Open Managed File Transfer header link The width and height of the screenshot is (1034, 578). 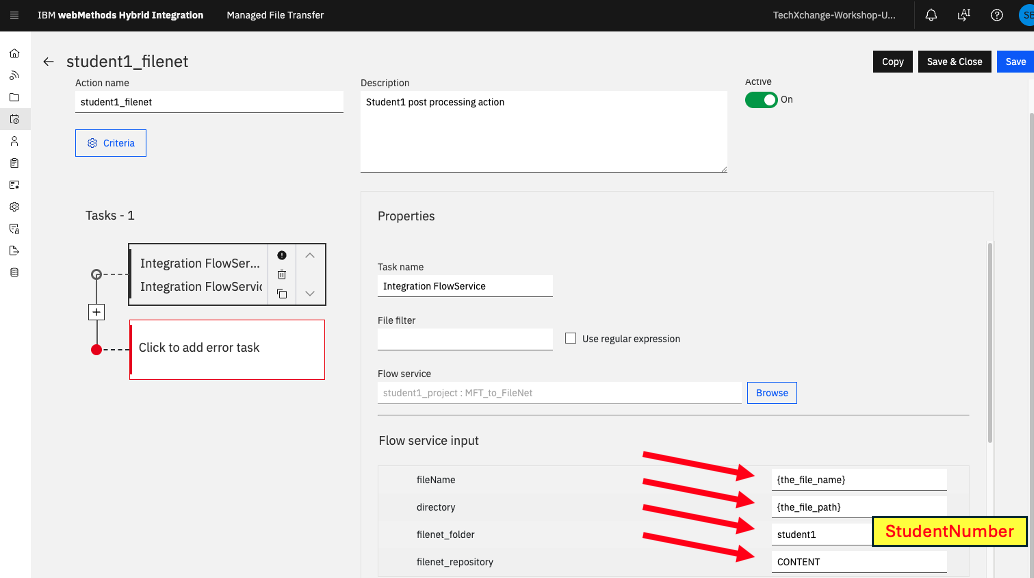[x=275, y=15]
